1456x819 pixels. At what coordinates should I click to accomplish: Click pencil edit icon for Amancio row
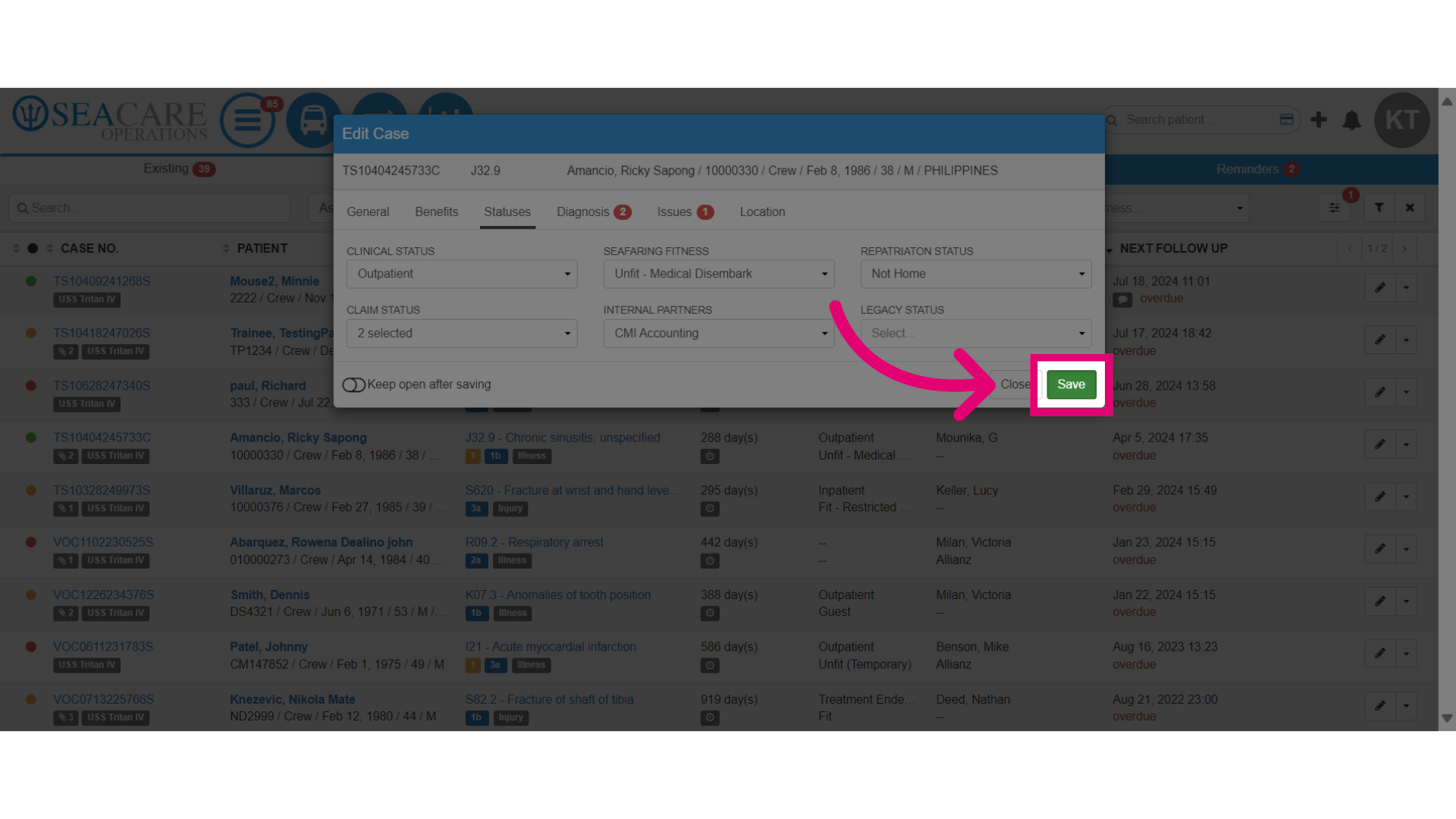[1380, 444]
